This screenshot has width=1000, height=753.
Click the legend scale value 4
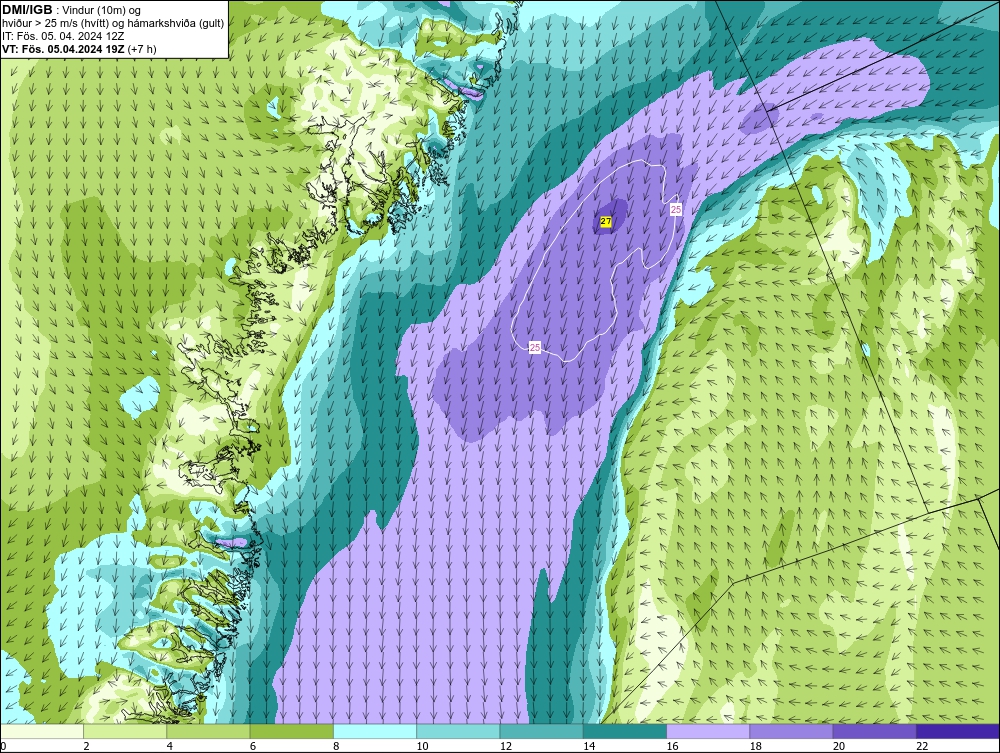click(x=170, y=747)
